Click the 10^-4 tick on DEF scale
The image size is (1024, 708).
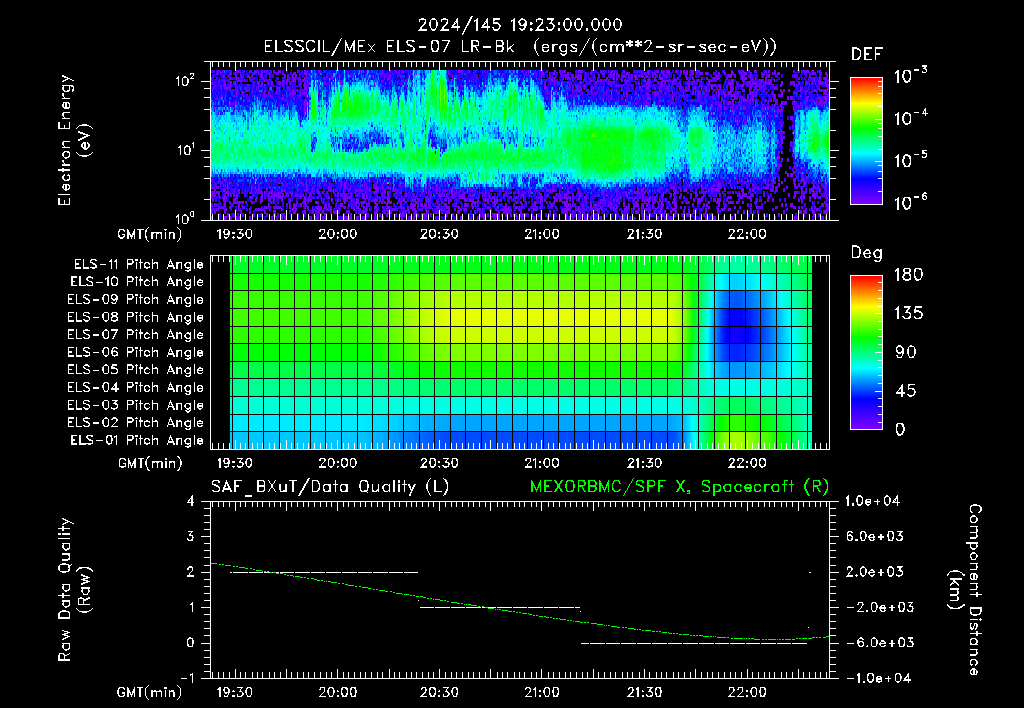coord(910,118)
